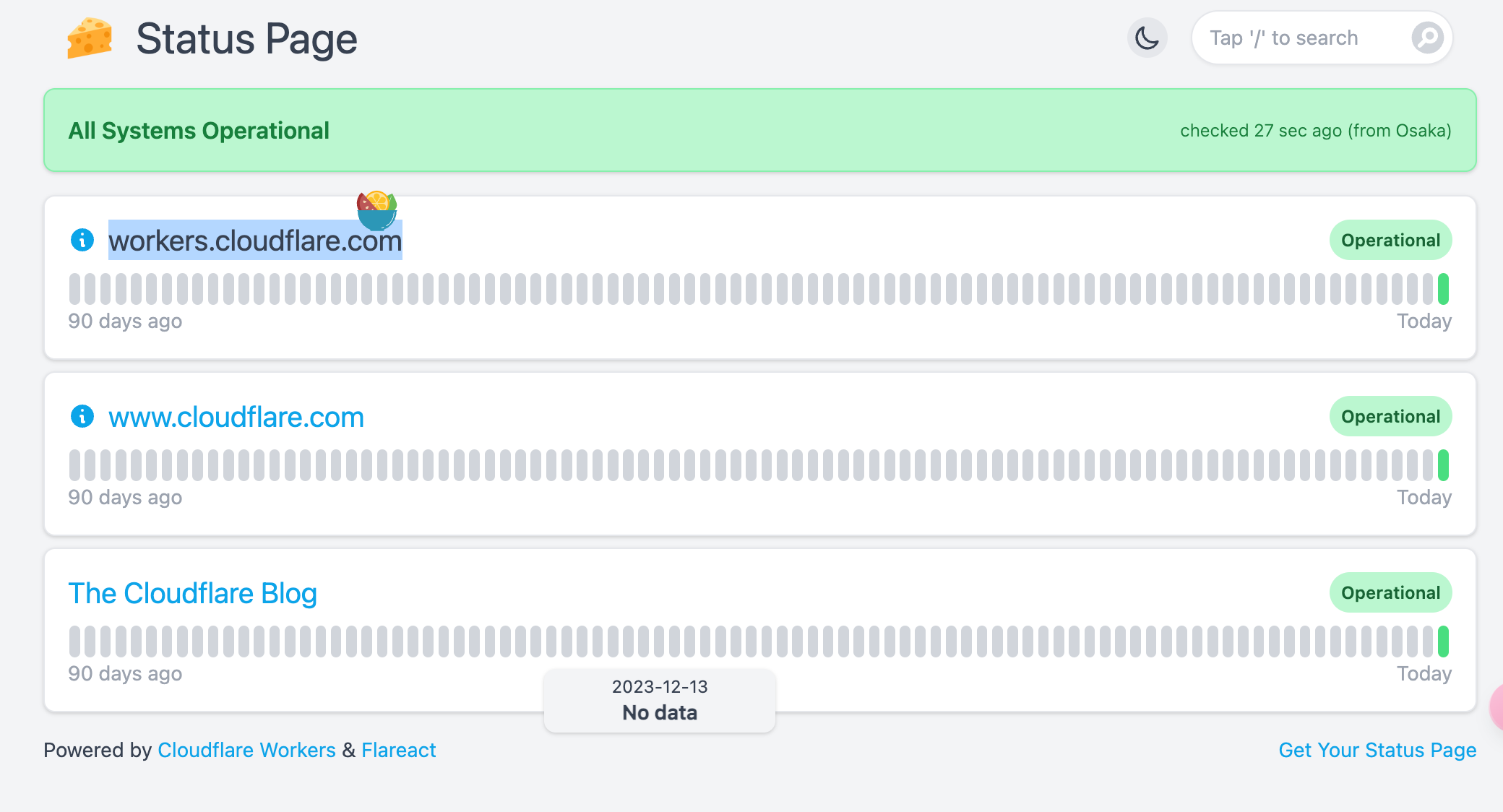This screenshot has height=812, width=1503.
Task: Open the workers.cloudflare.com link
Action: click(x=255, y=241)
